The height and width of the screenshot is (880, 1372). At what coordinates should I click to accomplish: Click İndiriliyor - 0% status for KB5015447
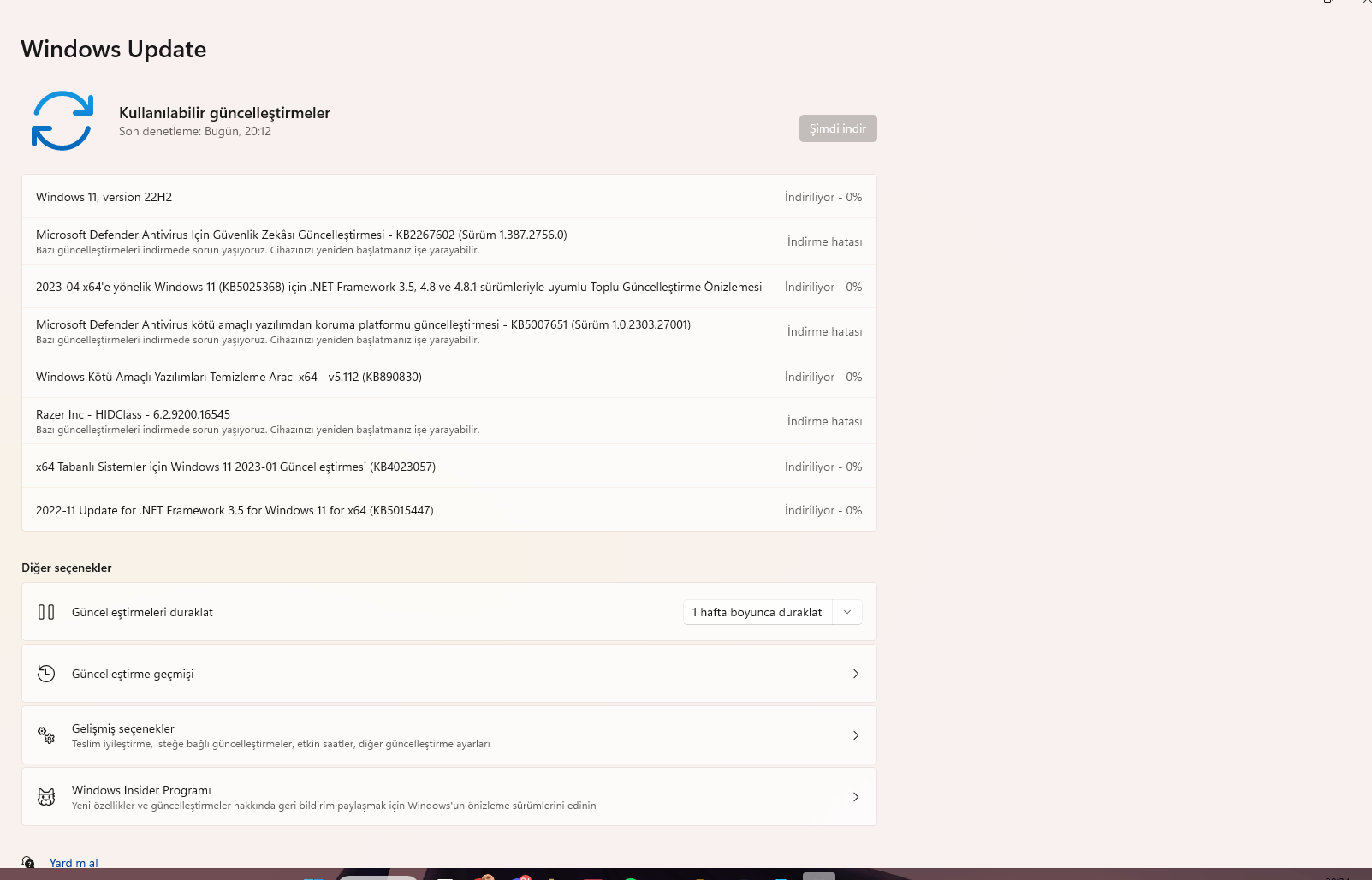pyautogui.click(x=823, y=510)
